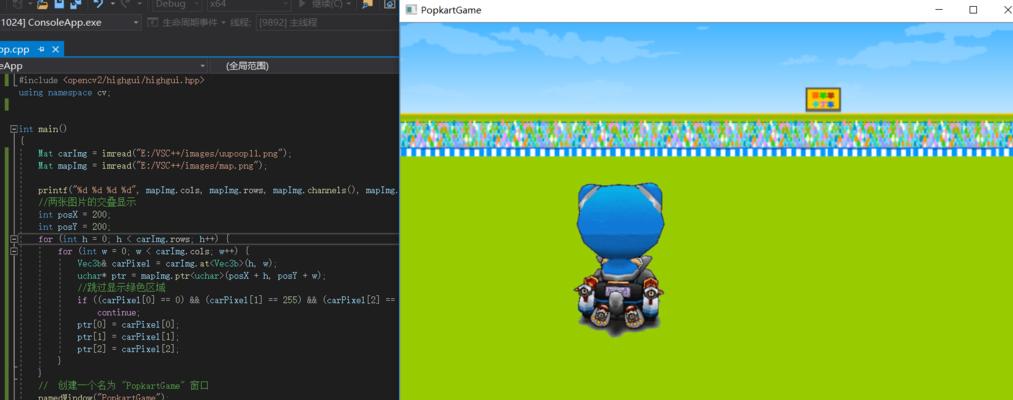Collapse the inner for loop over cols
Viewport: 1013px width, 400px height.
[x=14, y=251]
